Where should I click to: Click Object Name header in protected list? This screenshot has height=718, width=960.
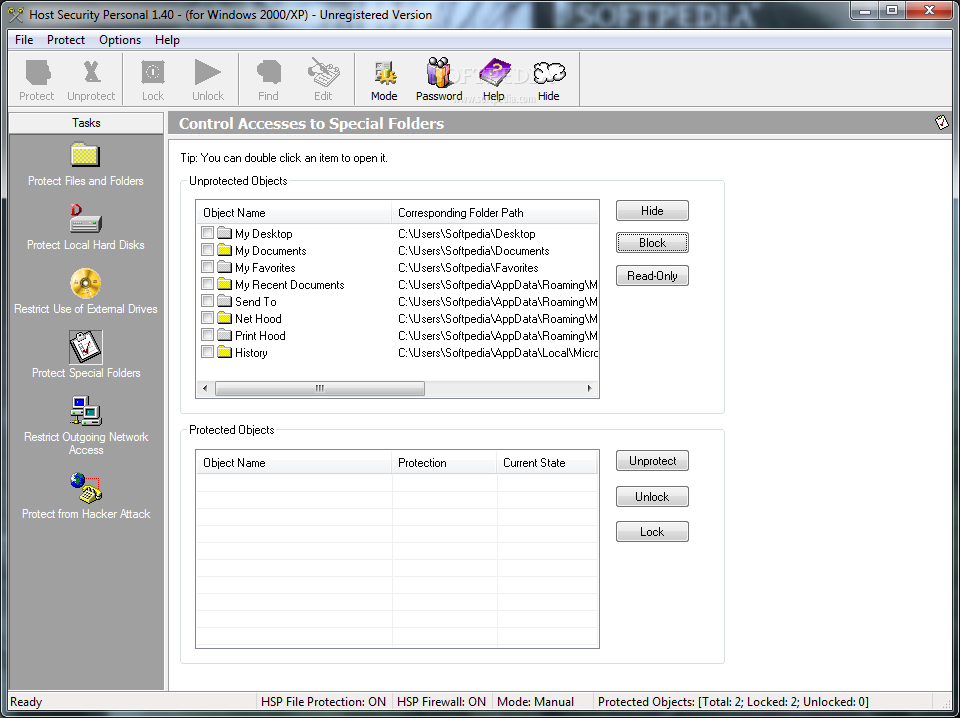(294, 463)
